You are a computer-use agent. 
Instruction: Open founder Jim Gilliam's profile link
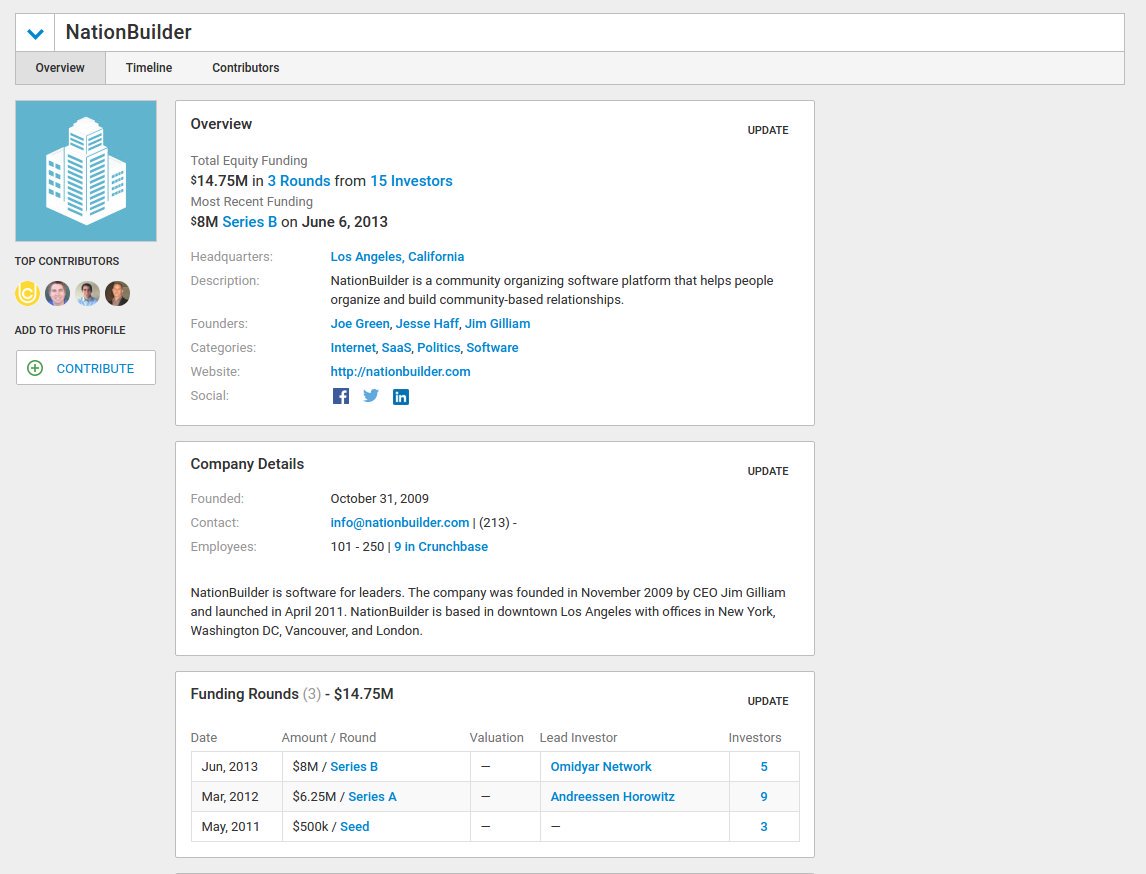coord(498,324)
